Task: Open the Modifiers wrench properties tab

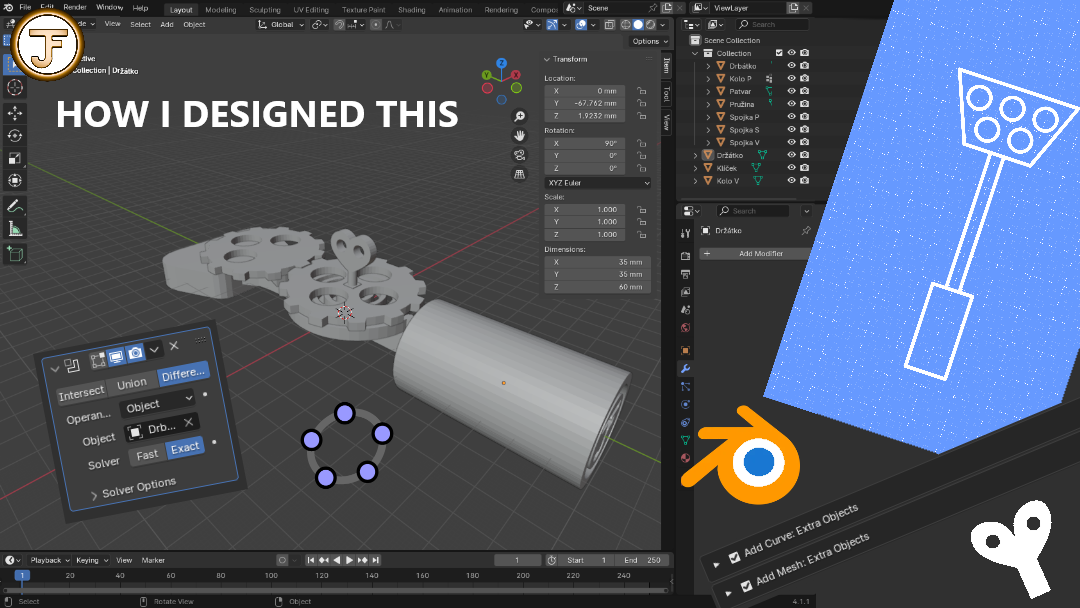Action: pos(685,368)
